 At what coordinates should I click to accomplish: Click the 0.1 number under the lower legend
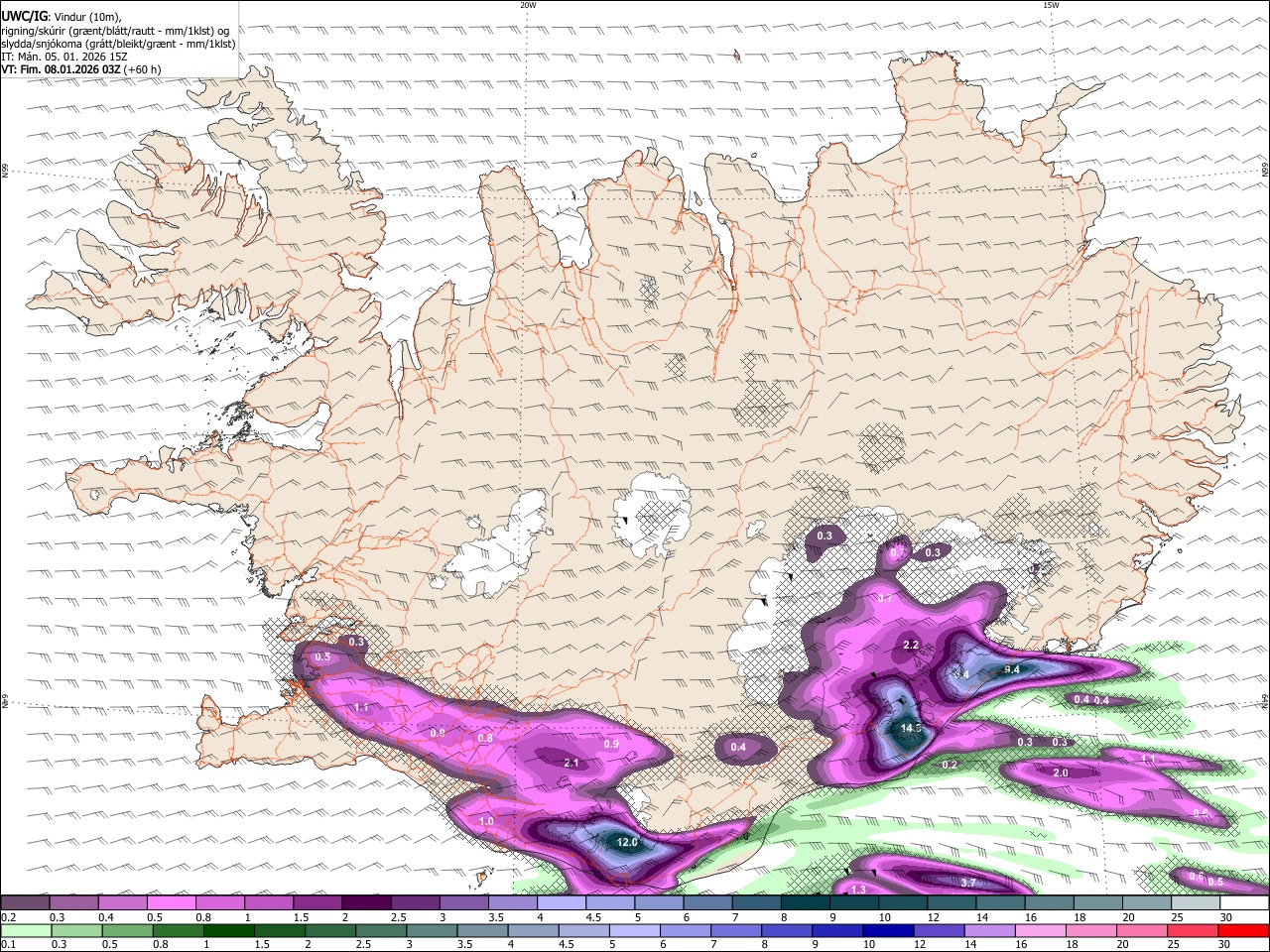pos(8,944)
